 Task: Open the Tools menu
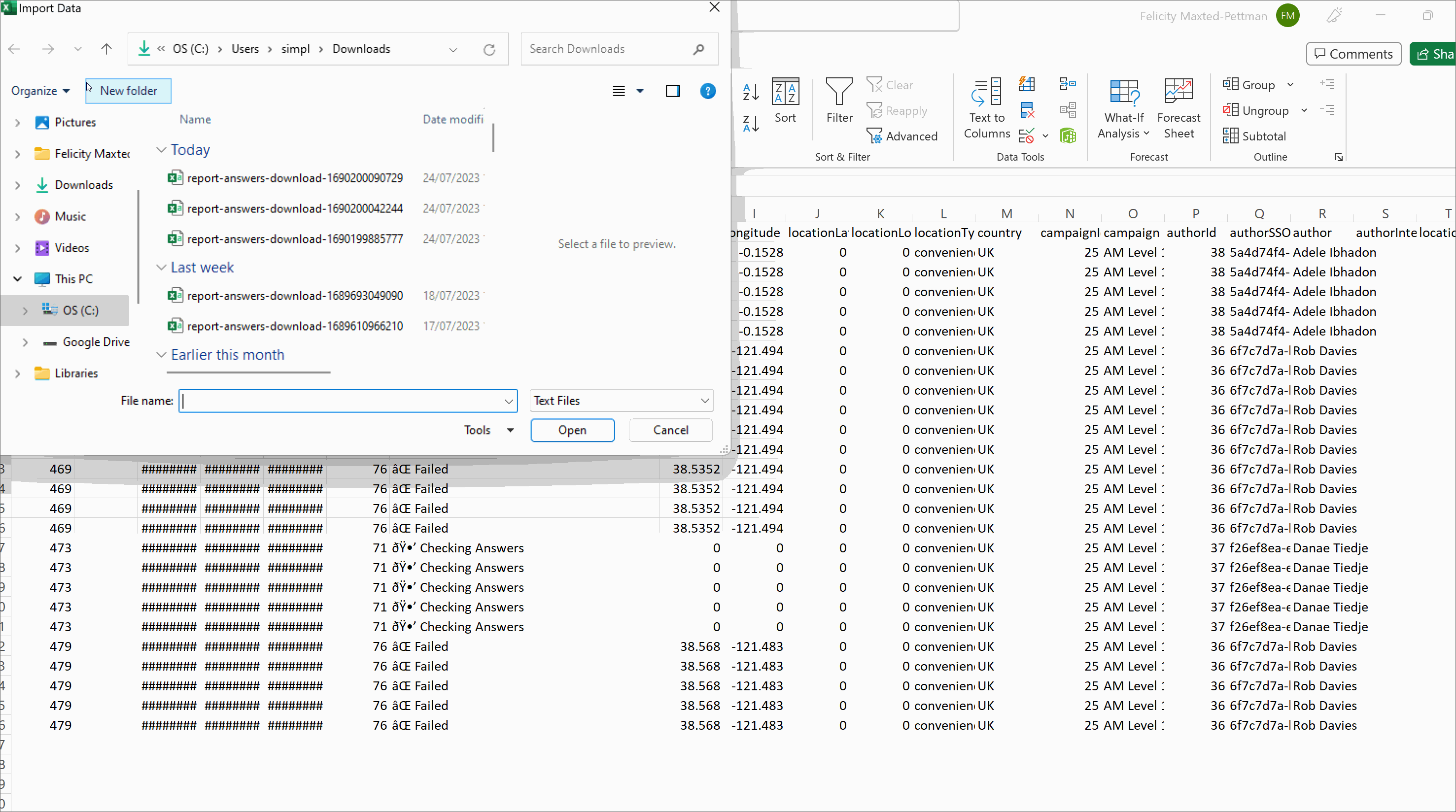point(488,430)
